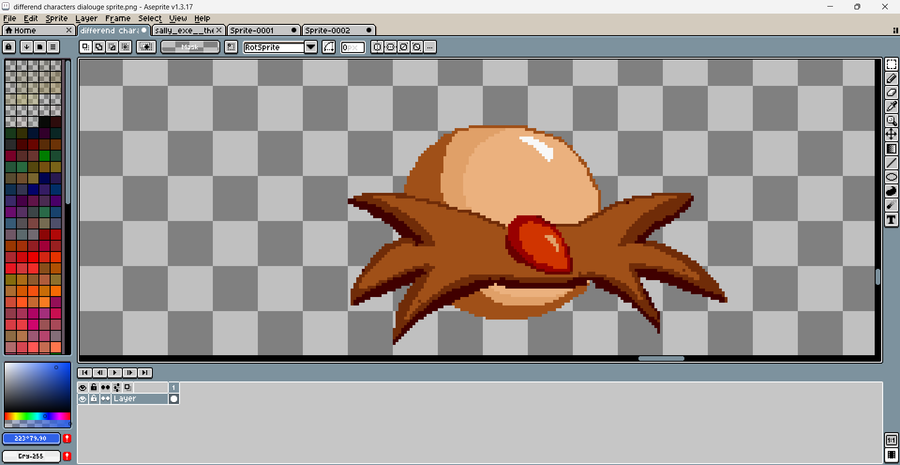Toggle the 1:1 preview window button
Screen dimensions: 900x465
(891, 440)
